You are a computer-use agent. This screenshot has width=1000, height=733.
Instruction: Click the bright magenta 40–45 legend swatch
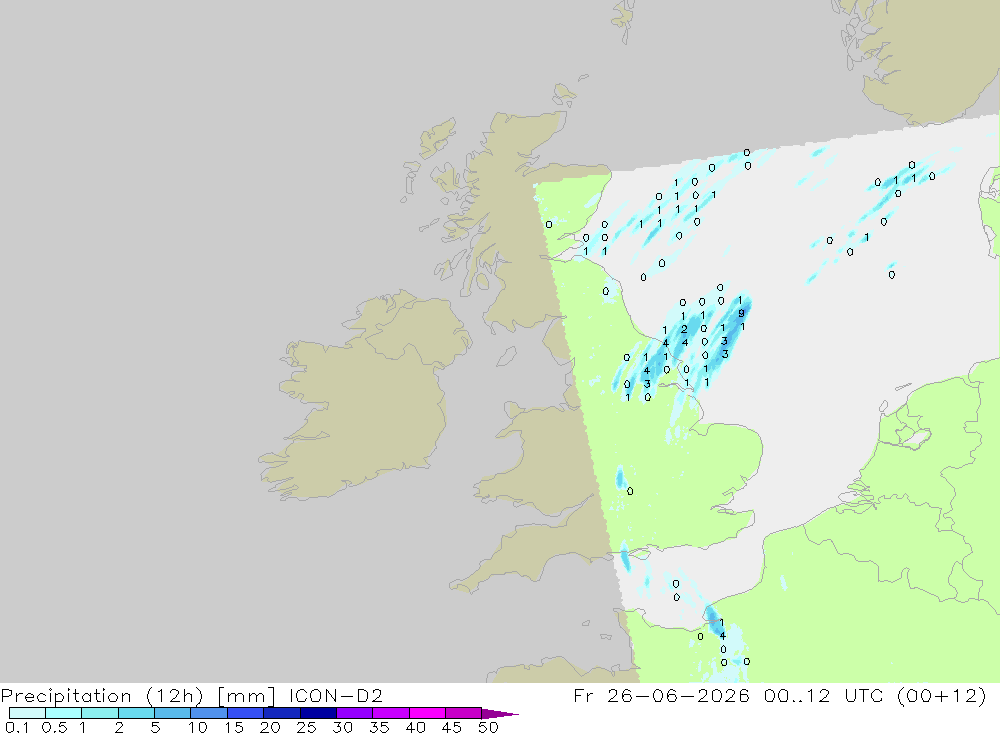pos(427,713)
